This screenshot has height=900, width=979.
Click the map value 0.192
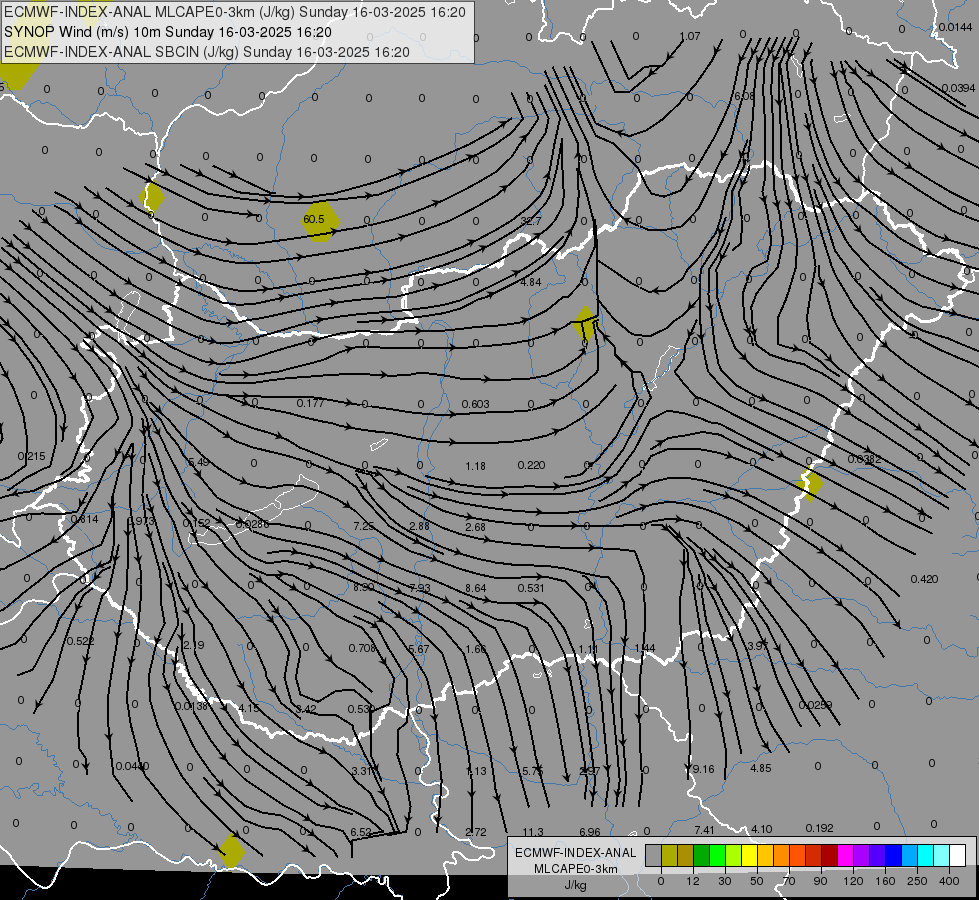(x=819, y=828)
